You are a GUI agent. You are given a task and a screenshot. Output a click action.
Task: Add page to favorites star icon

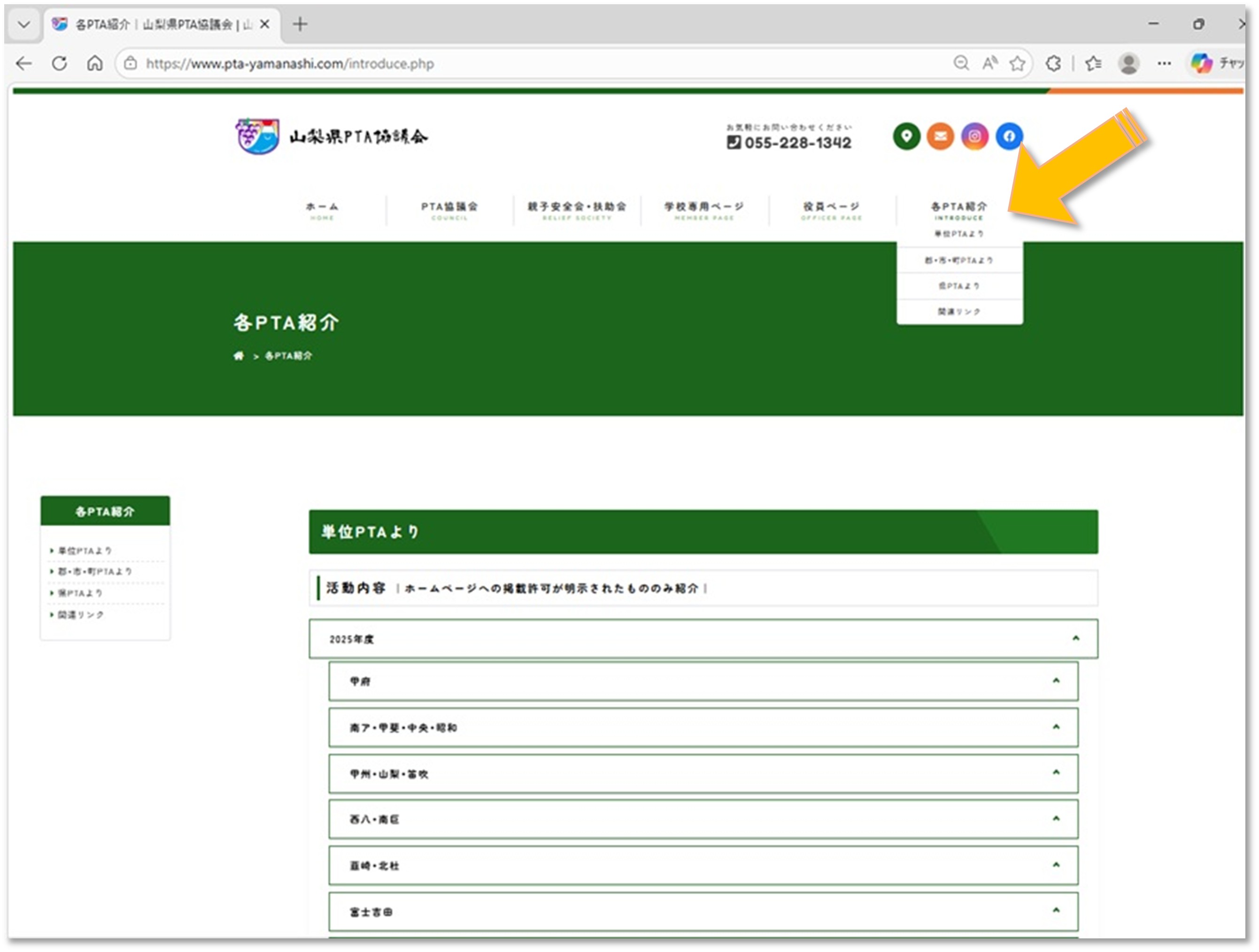pyautogui.click(x=1018, y=63)
